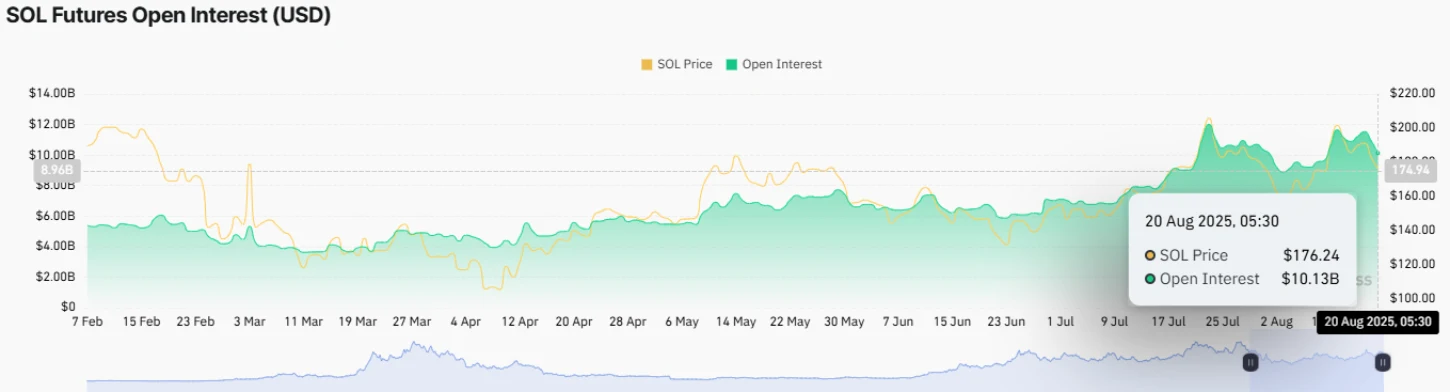Click the 17 Jul date label
This screenshot has height=392, width=1450.
point(1168,322)
